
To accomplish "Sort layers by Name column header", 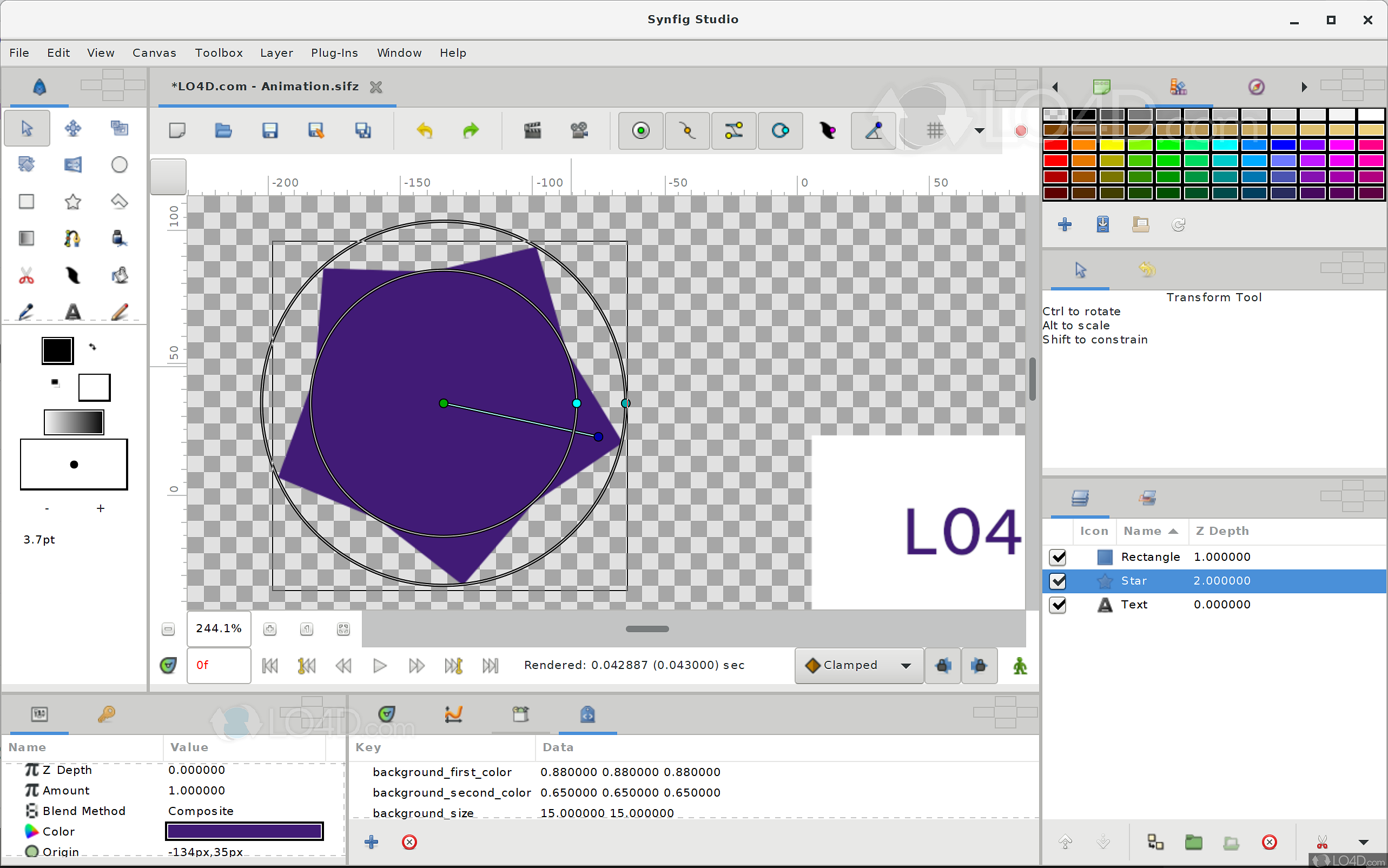I will (x=1151, y=531).
